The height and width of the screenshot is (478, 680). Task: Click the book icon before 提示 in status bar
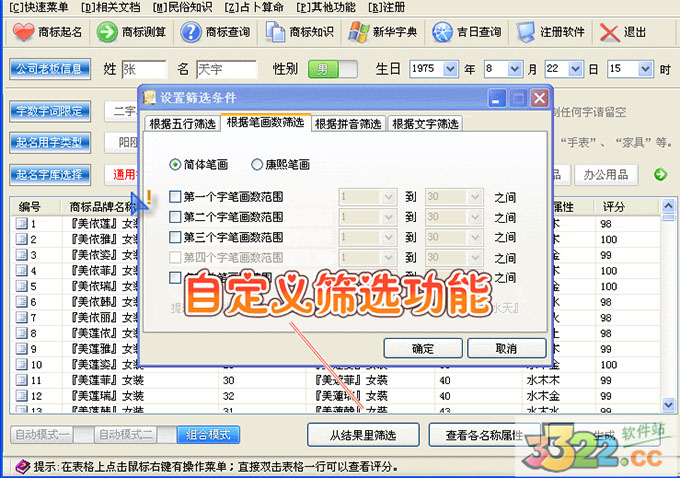click(23, 467)
